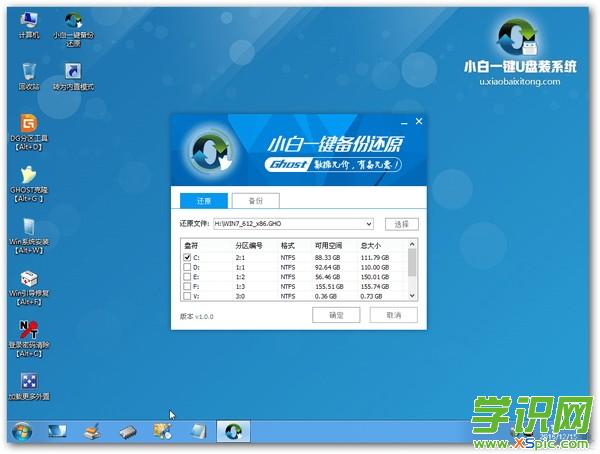Uncheck the C: partition checkbox
This screenshot has height=454, width=600.
pos(187,257)
